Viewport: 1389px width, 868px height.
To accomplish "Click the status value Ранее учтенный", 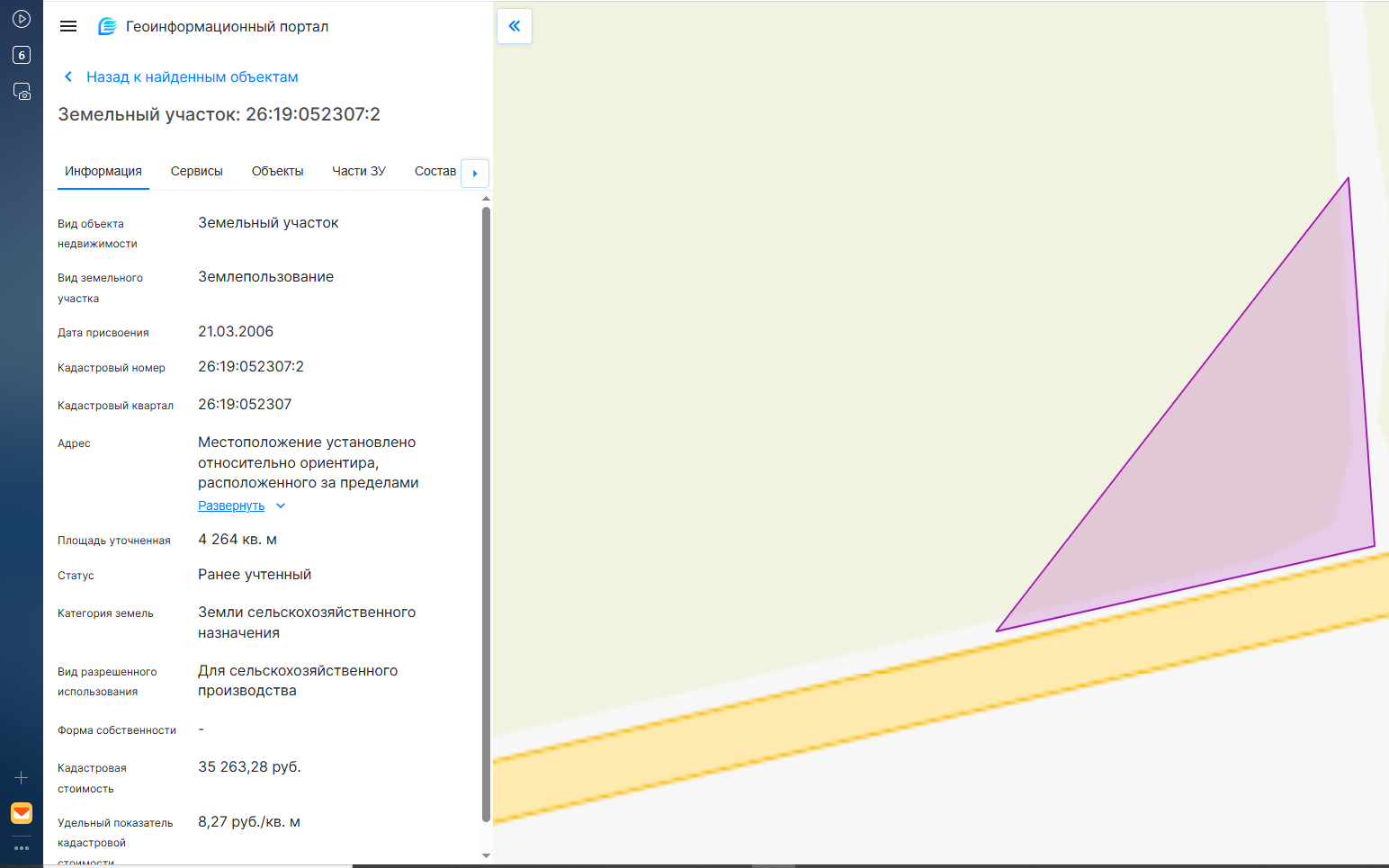I will coord(255,574).
